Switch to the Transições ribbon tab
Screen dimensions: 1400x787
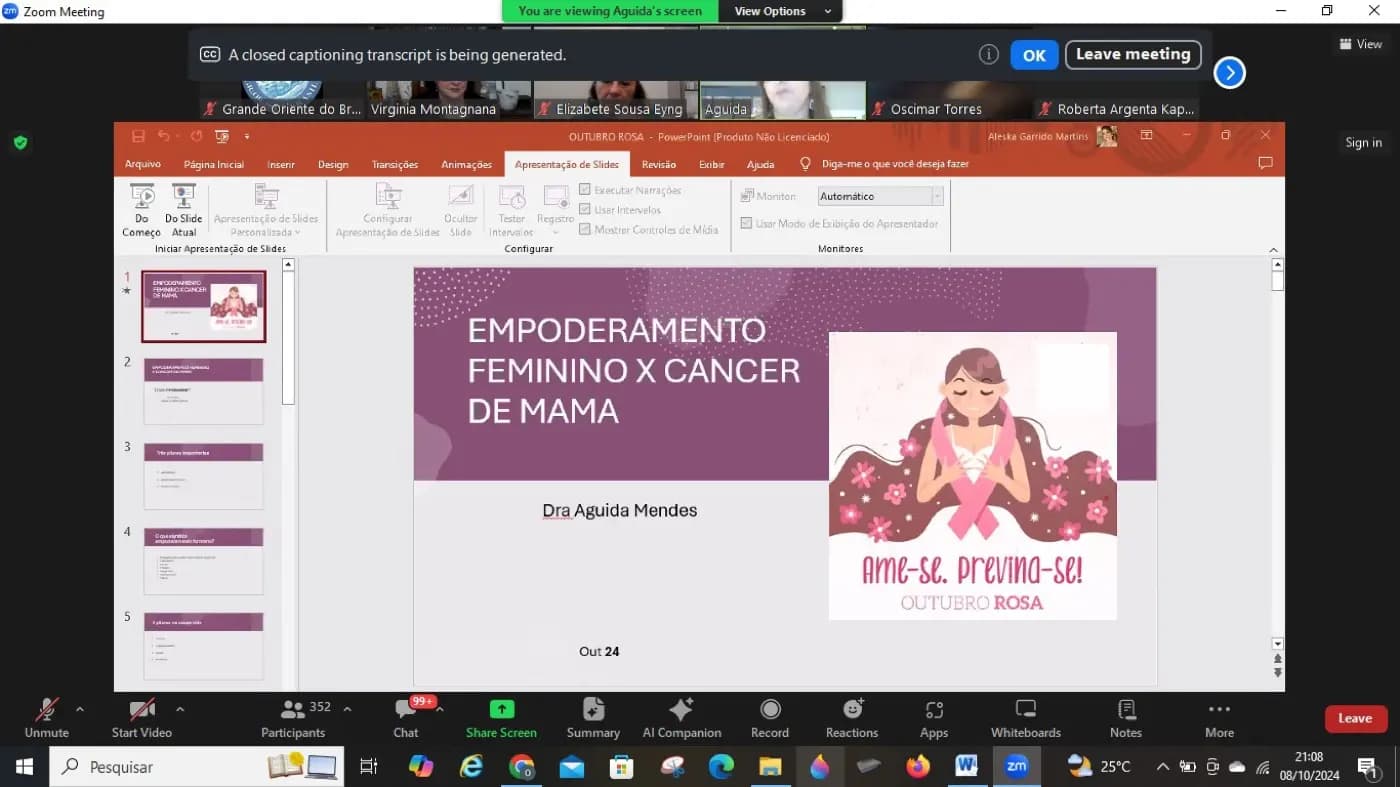[x=395, y=165]
